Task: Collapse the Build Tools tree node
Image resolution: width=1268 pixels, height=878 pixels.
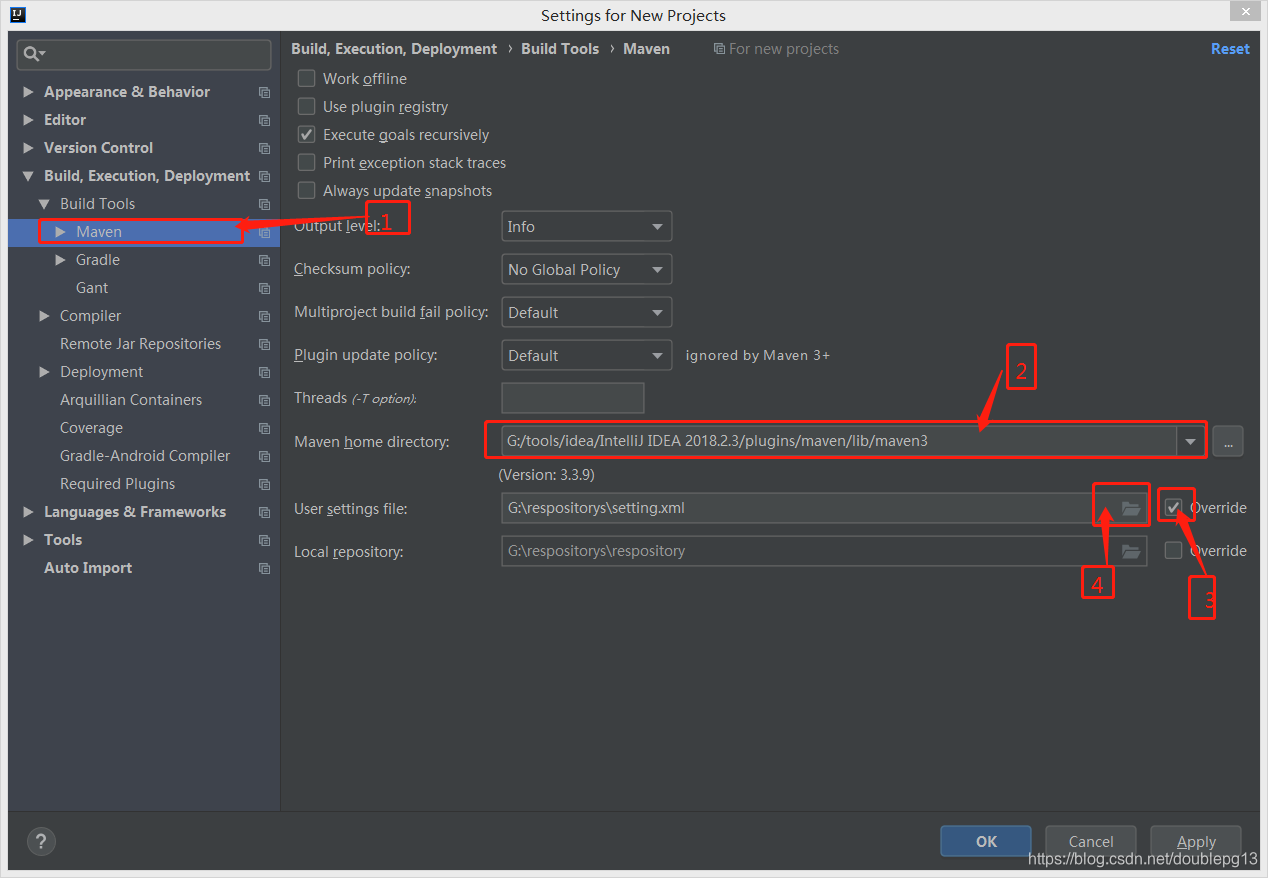Action: coord(44,204)
